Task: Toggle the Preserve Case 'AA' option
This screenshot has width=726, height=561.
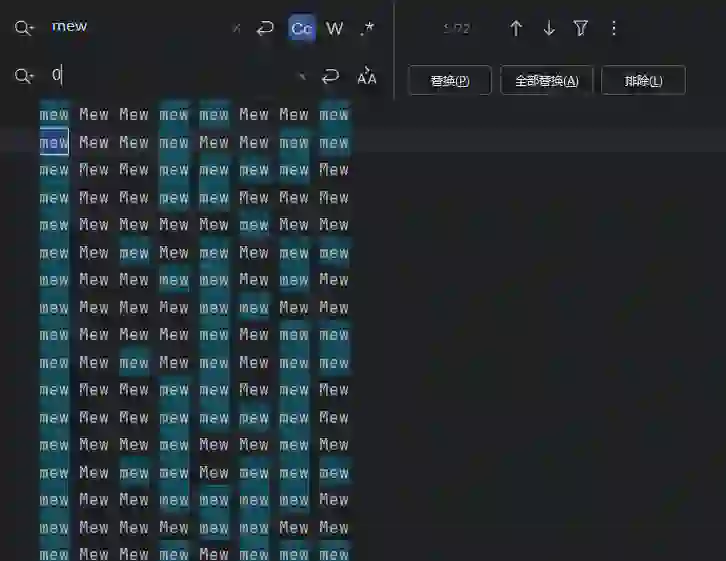Action: pos(367,77)
